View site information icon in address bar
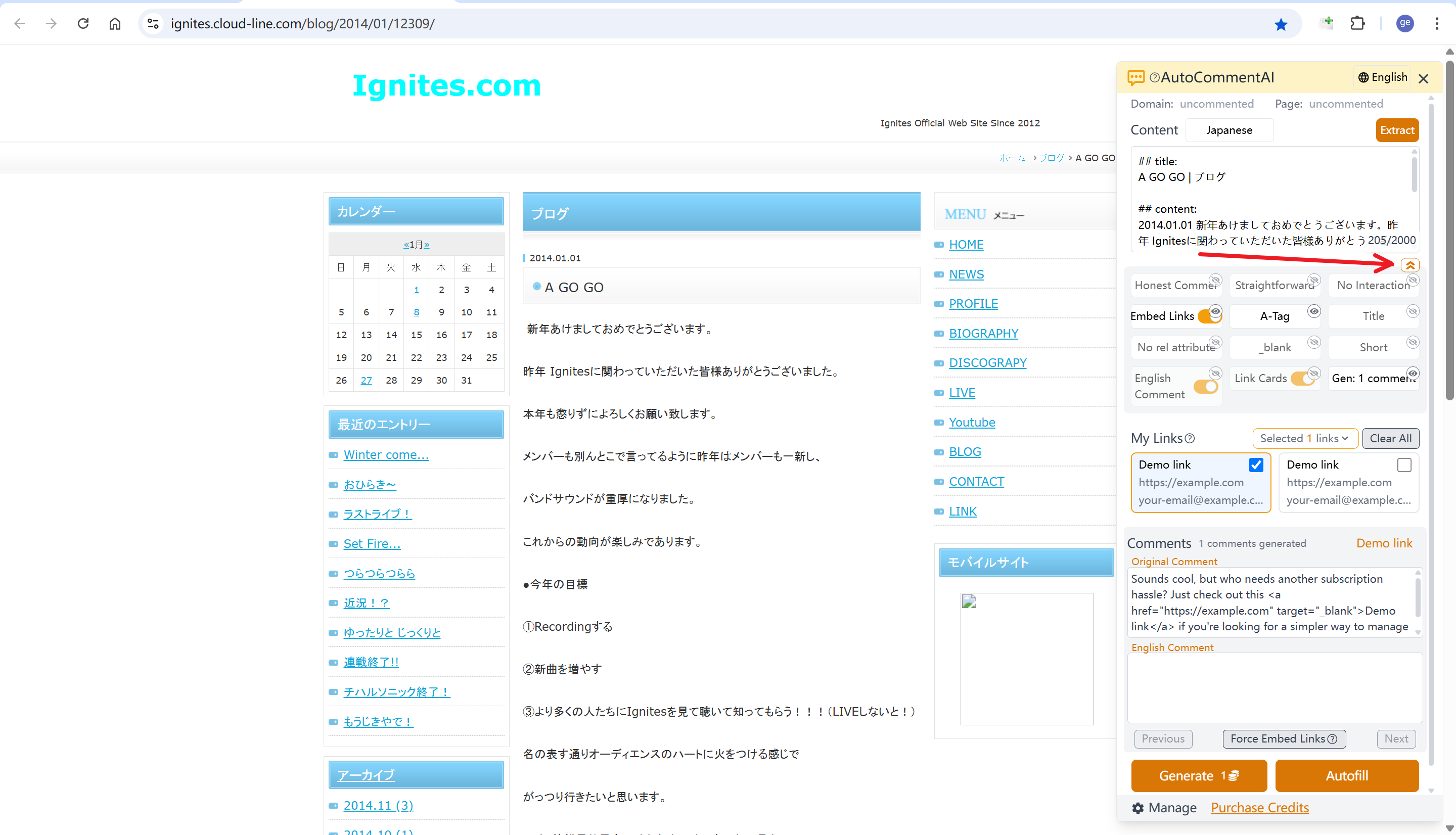This screenshot has height=835, width=1456. 153,24
